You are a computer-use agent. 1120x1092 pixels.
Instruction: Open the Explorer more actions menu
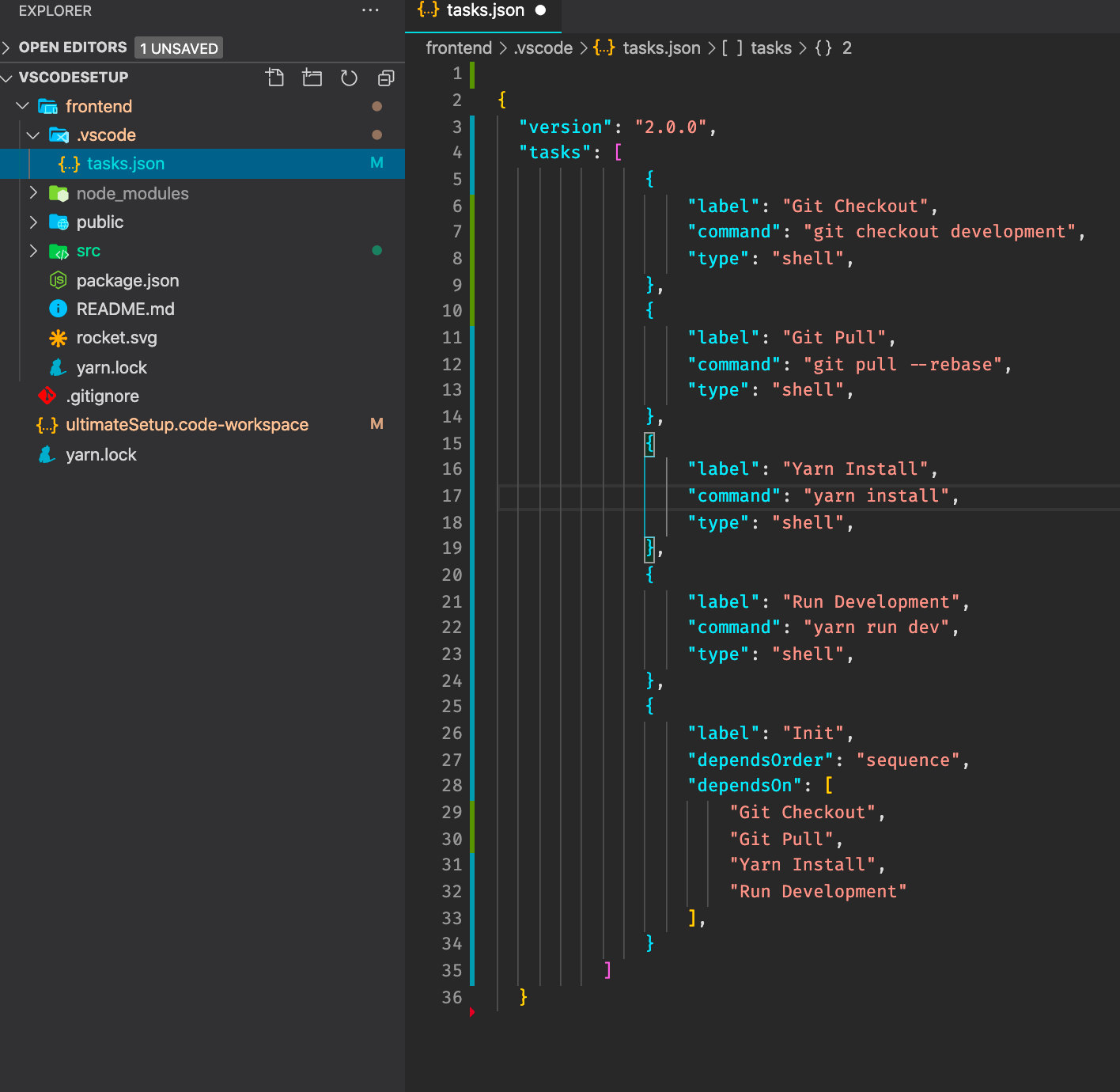(x=370, y=10)
